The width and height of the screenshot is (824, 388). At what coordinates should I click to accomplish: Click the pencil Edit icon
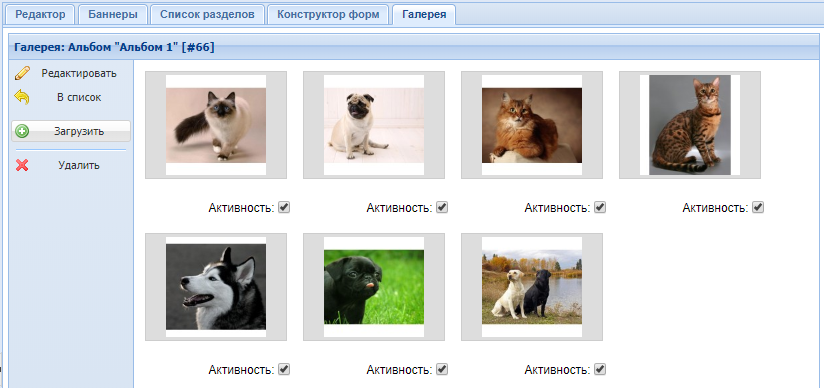[22, 73]
